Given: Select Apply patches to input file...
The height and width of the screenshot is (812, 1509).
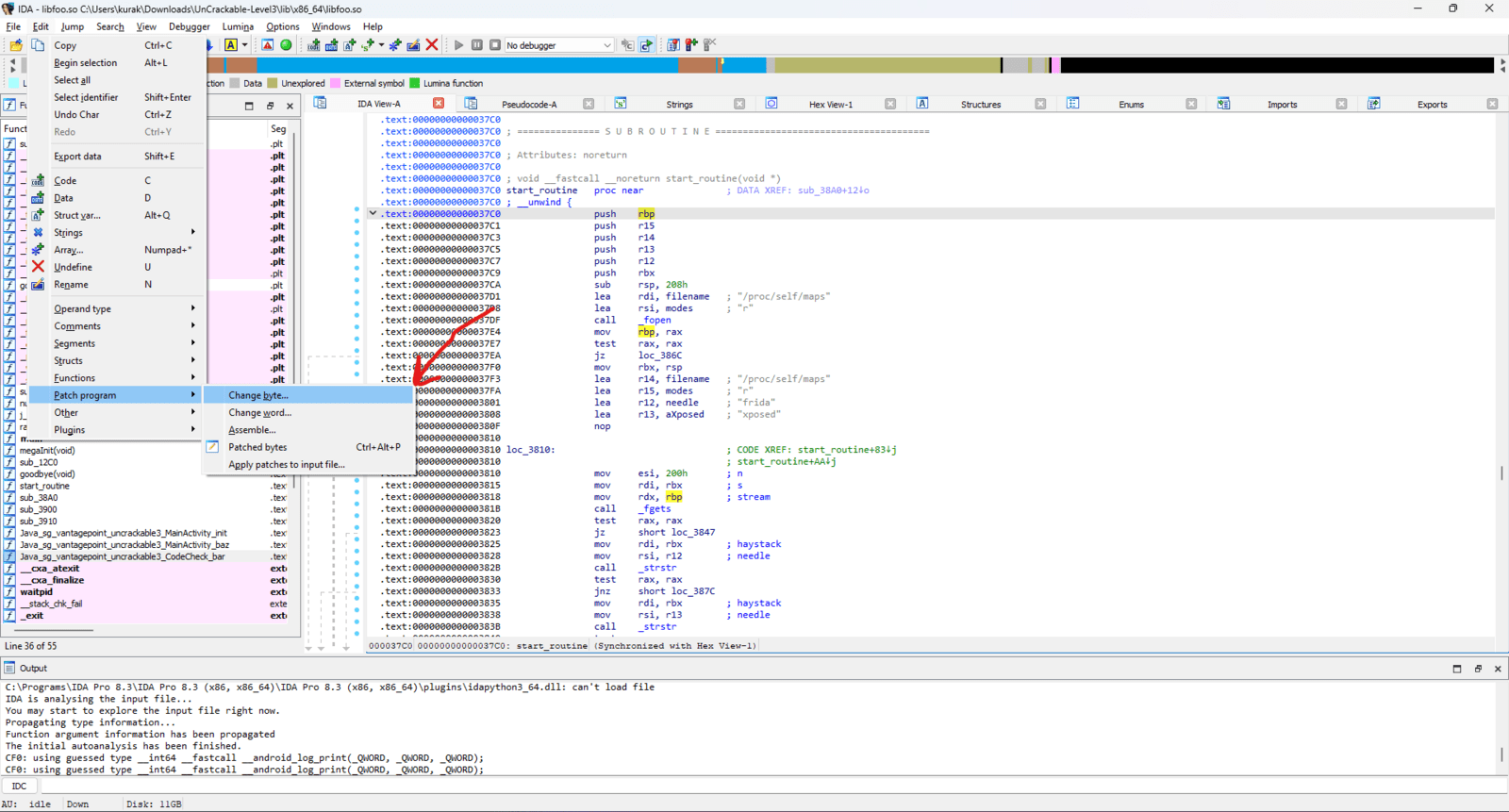Looking at the screenshot, I should pyautogui.click(x=309, y=464).
